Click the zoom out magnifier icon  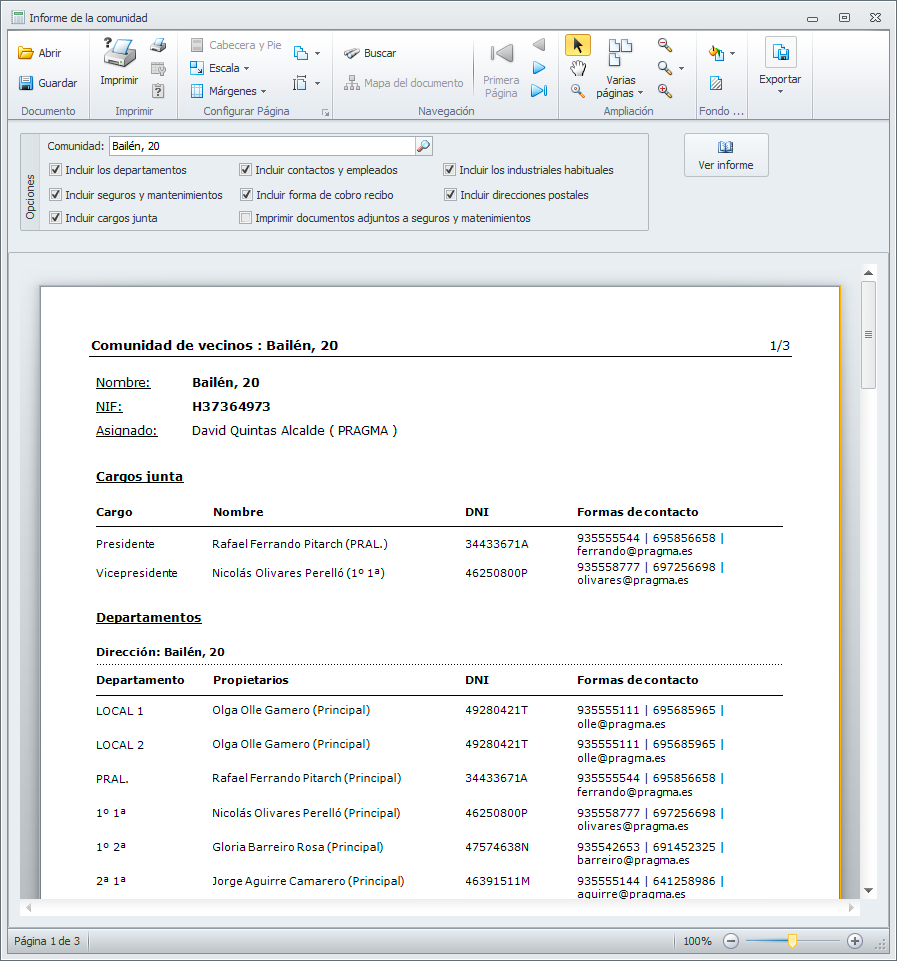[x=665, y=45]
